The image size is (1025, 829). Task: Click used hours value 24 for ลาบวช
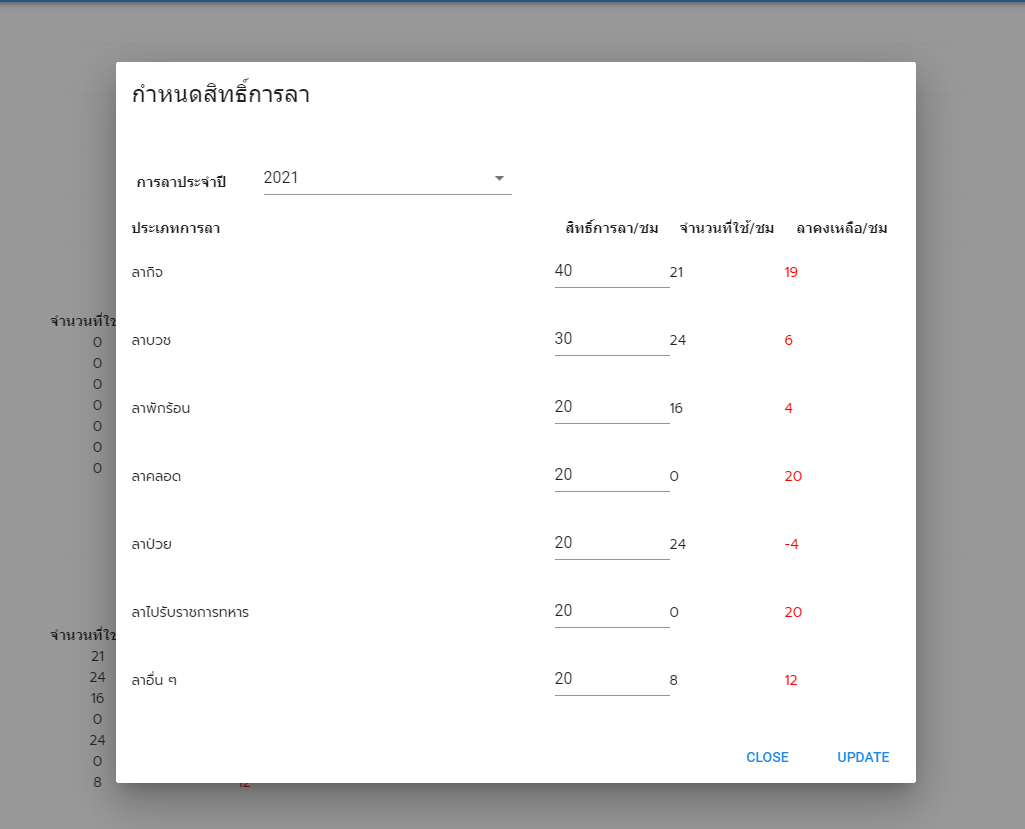tap(678, 340)
